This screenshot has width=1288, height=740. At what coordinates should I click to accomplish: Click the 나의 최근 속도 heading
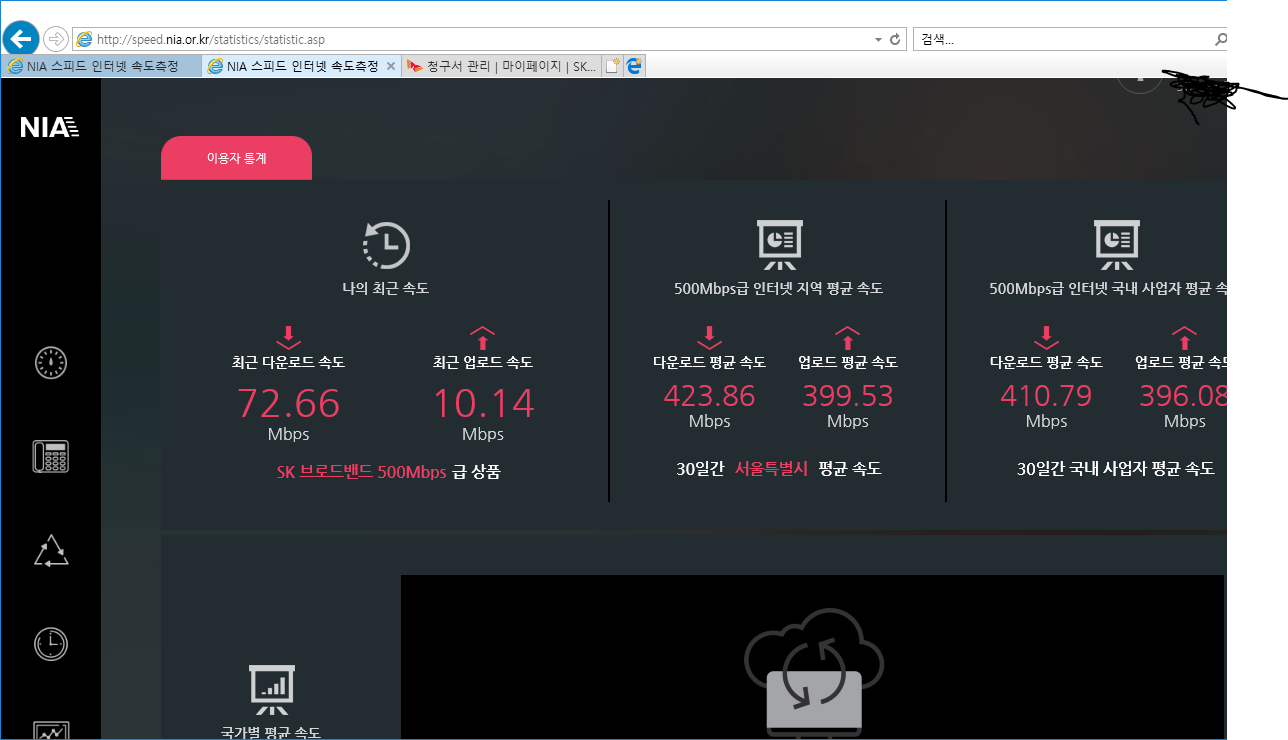click(385, 289)
